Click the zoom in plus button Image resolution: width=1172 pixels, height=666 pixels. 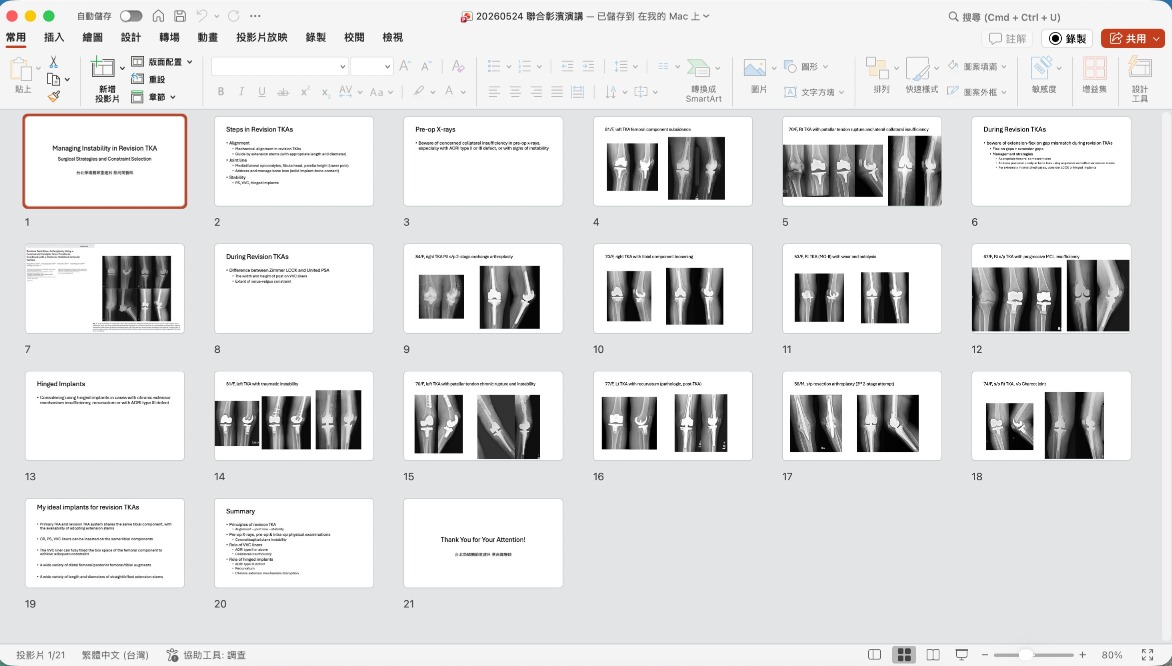click(x=1082, y=655)
